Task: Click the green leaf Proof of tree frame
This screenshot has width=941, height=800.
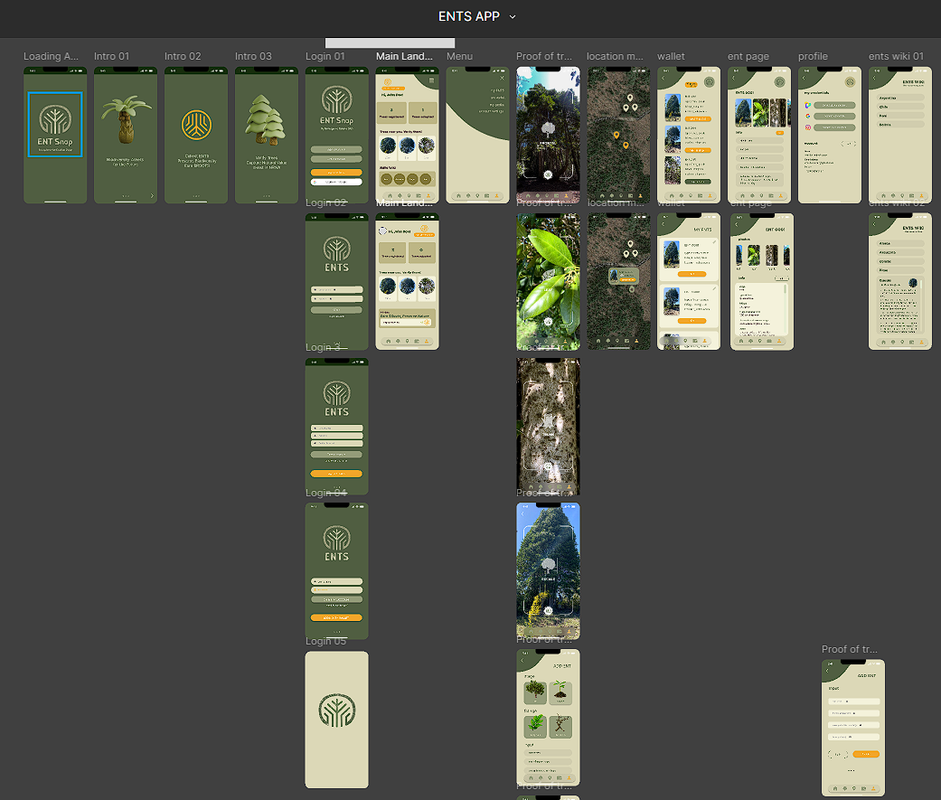Action: point(548,281)
